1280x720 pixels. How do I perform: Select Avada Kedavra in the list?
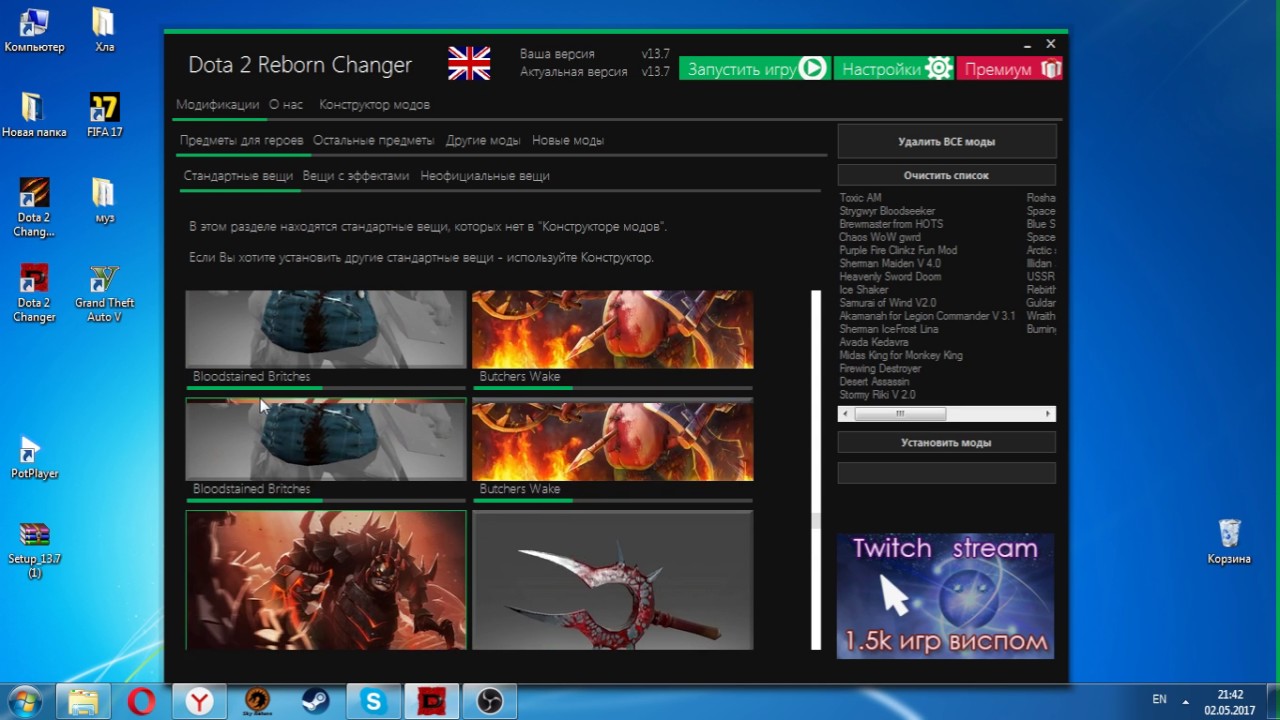tap(874, 342)
